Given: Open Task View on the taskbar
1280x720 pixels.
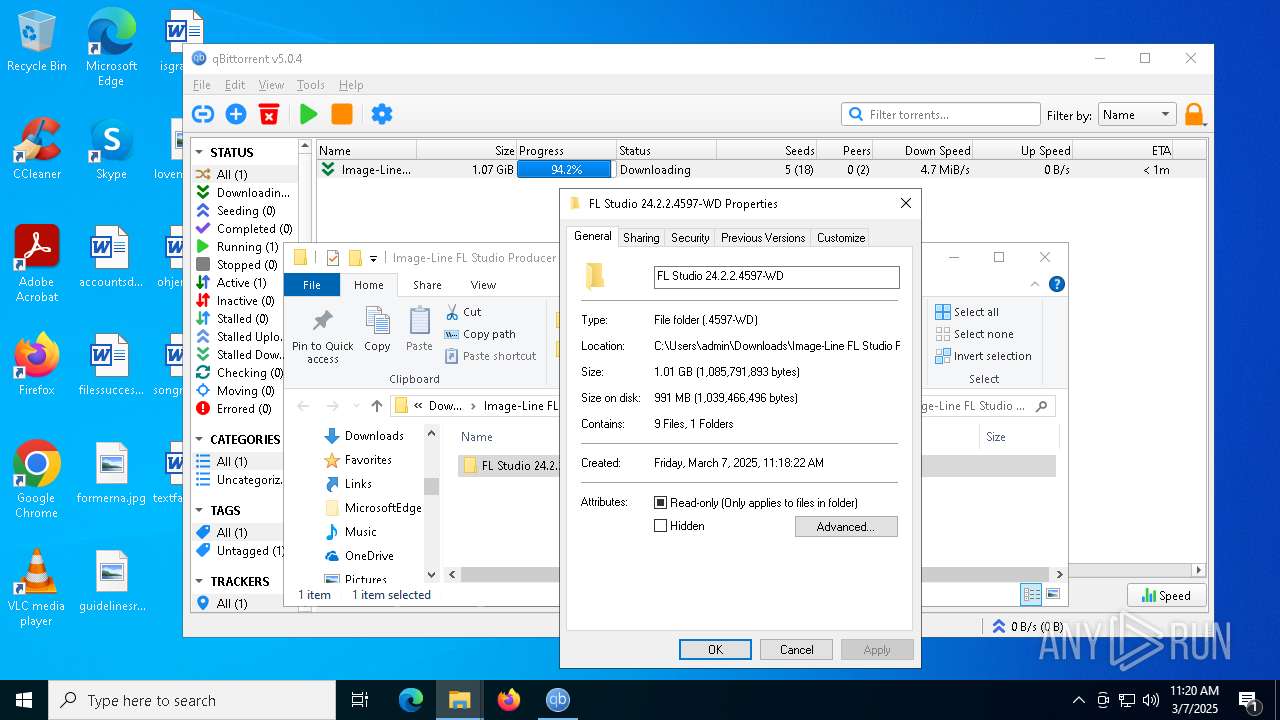Looking at the screenshot, I should 360,700.
